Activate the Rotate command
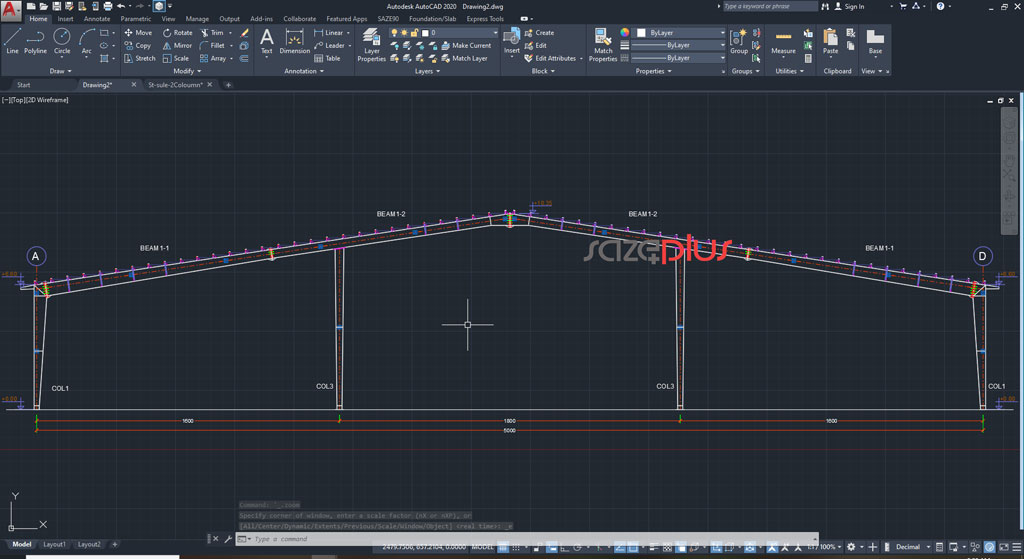The height and width of the screenshot is (559, 1024). coord(177,33)
